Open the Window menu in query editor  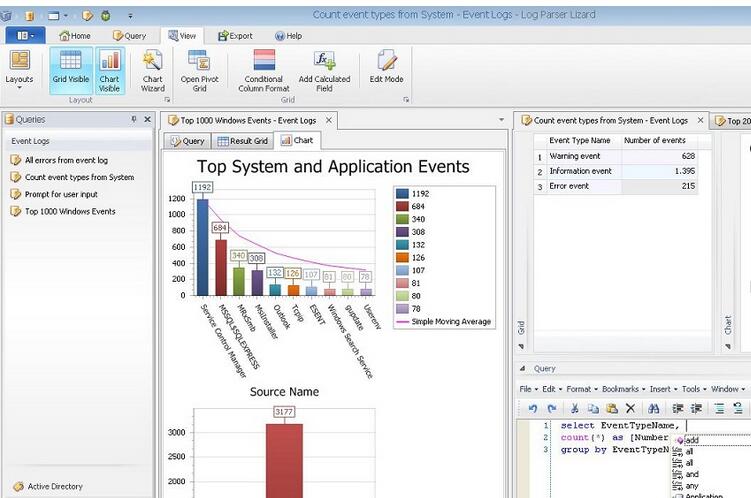pyautogui.click(x=728, y=389)
